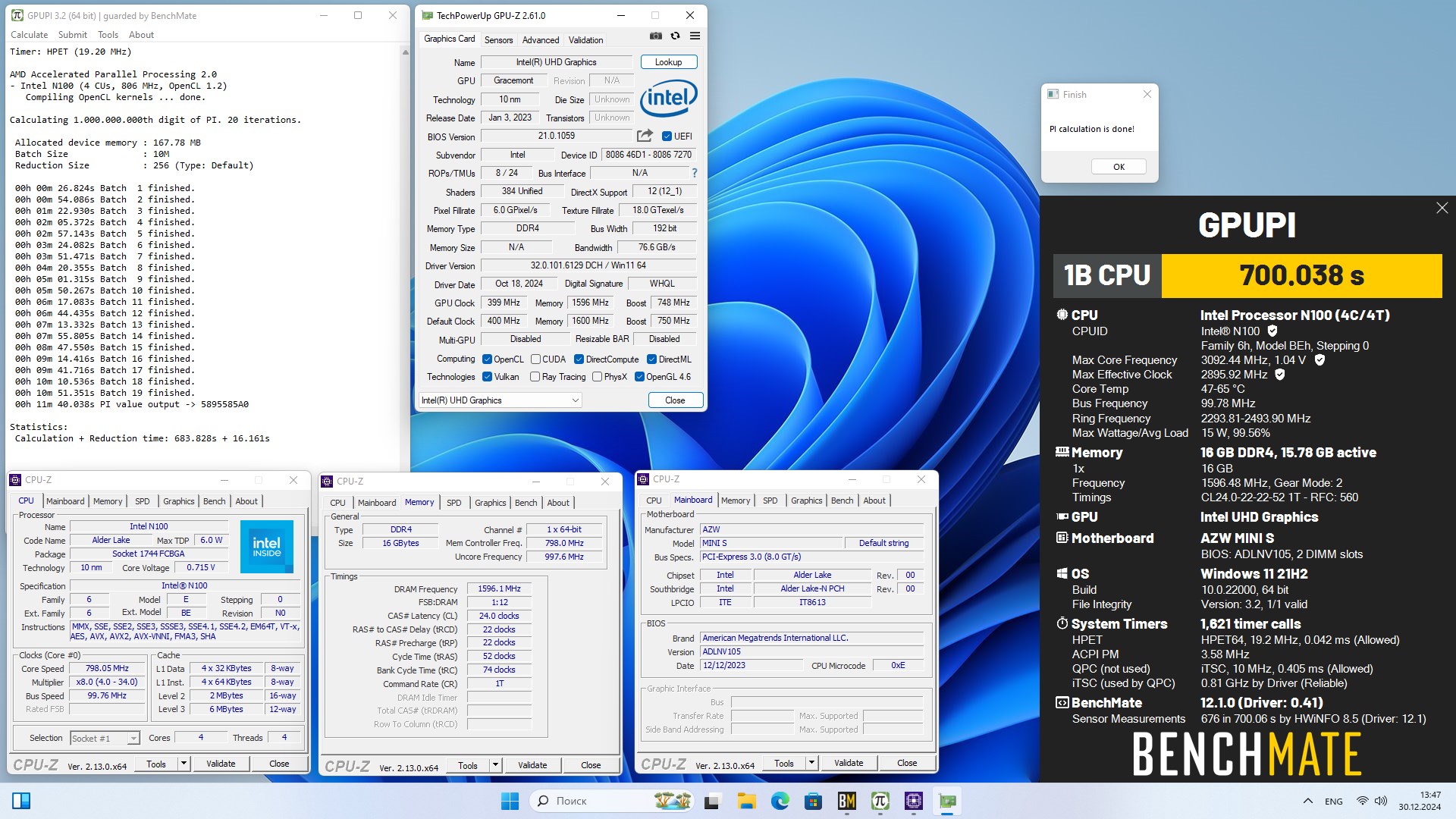Screen dimensions: 1456x819
Task: Open File Explorer from the taskbar
Action: pyautogui.click(x=746, y=801)
